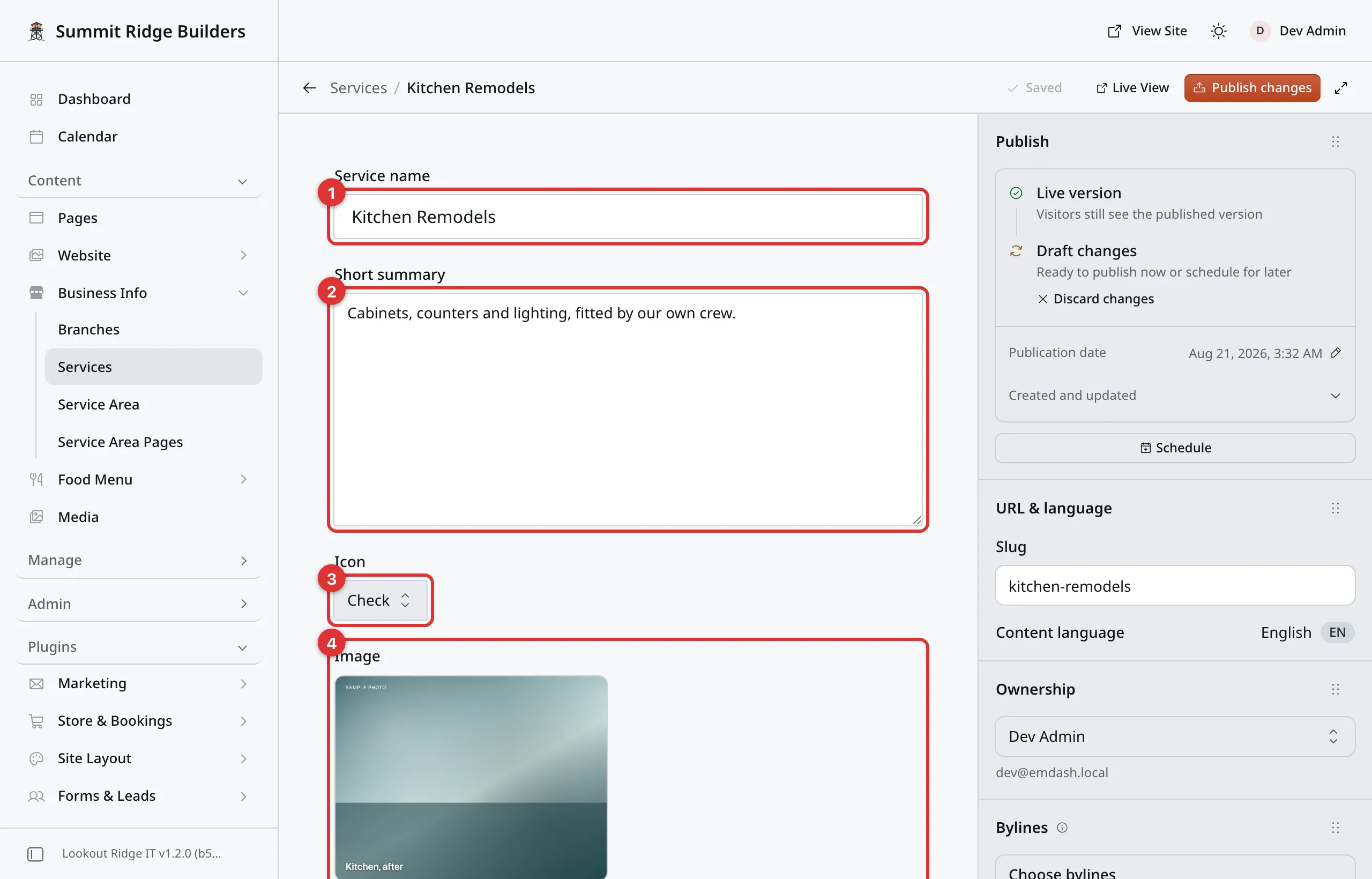Edit publication date with pencil icon
This screenshot has width=1372, height=879.
pos(1336,353)
